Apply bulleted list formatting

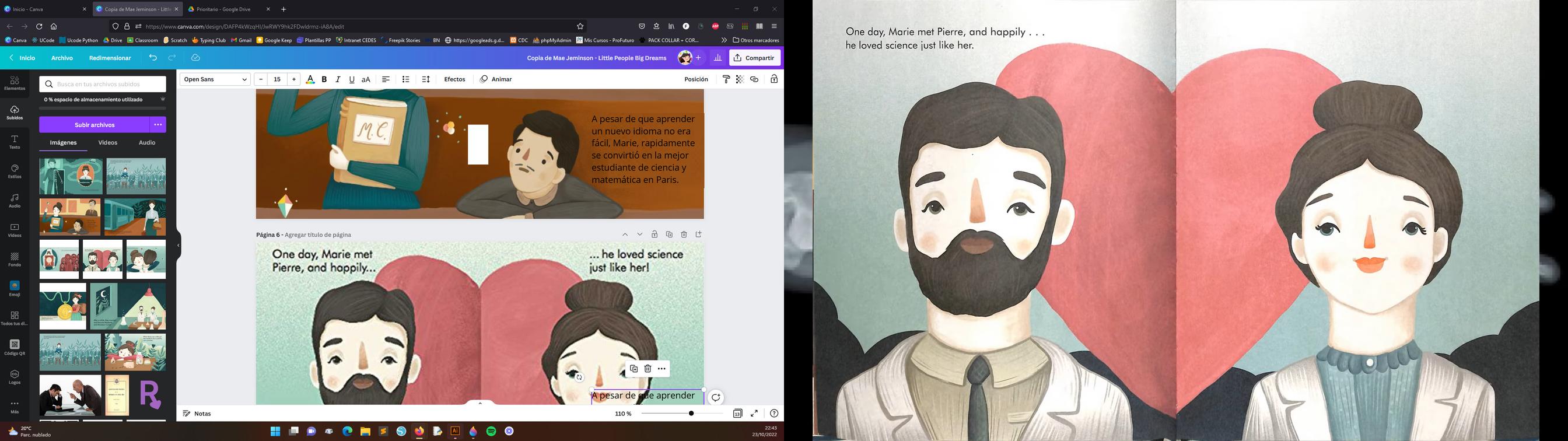point(406,79)
